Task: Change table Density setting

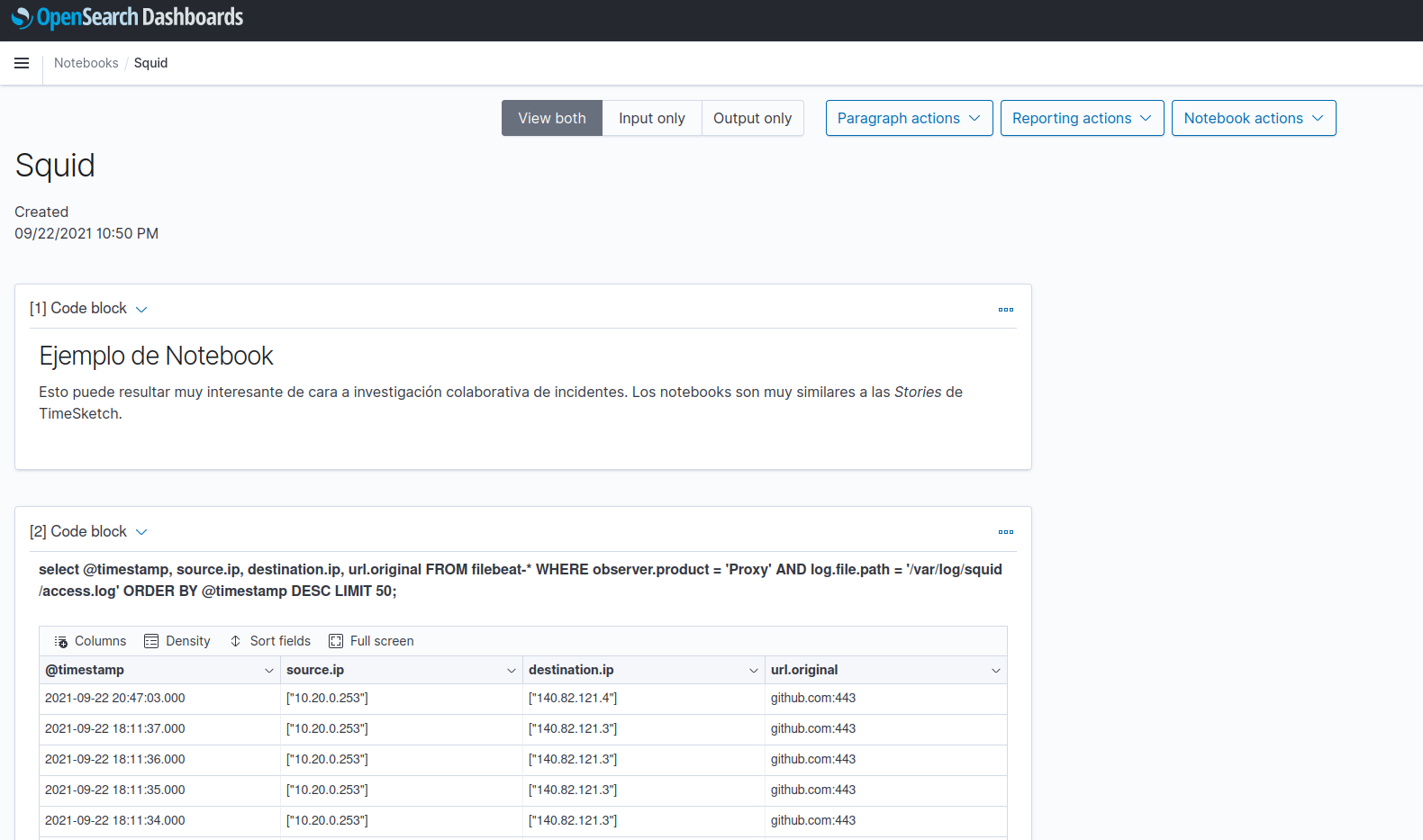Action: click(x=177, y=641)
